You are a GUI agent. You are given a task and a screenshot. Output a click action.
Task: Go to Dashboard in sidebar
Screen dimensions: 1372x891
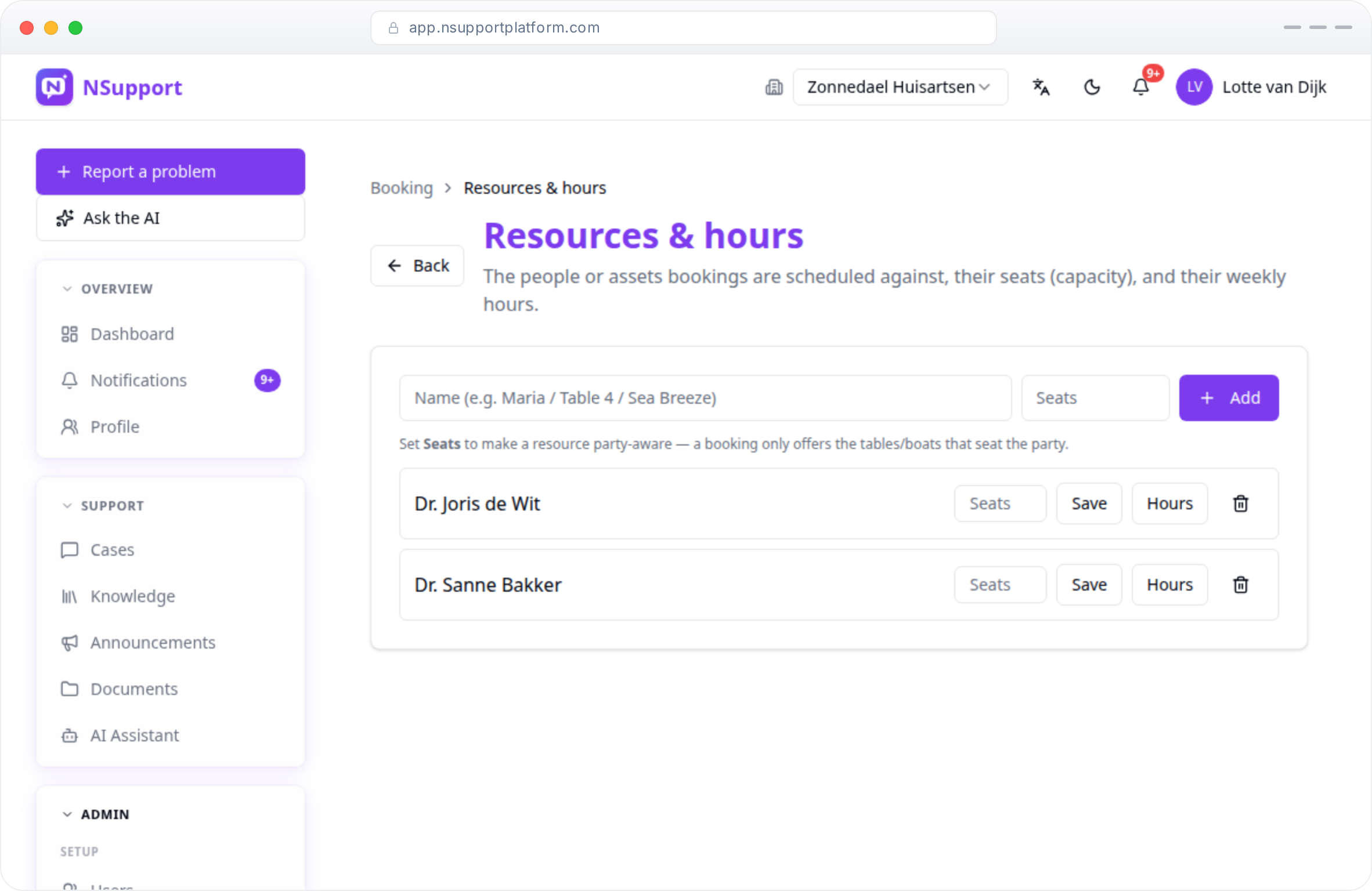click(171, 334)
